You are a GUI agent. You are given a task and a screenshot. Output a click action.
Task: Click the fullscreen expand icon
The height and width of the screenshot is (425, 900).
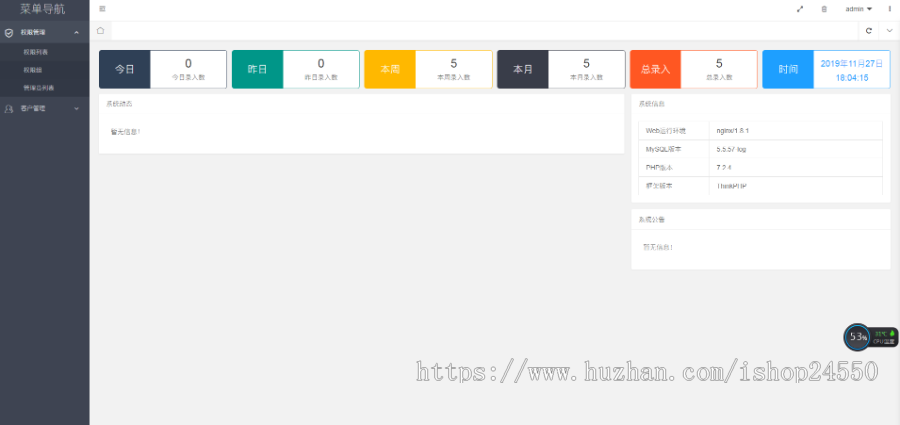(800, 9)
